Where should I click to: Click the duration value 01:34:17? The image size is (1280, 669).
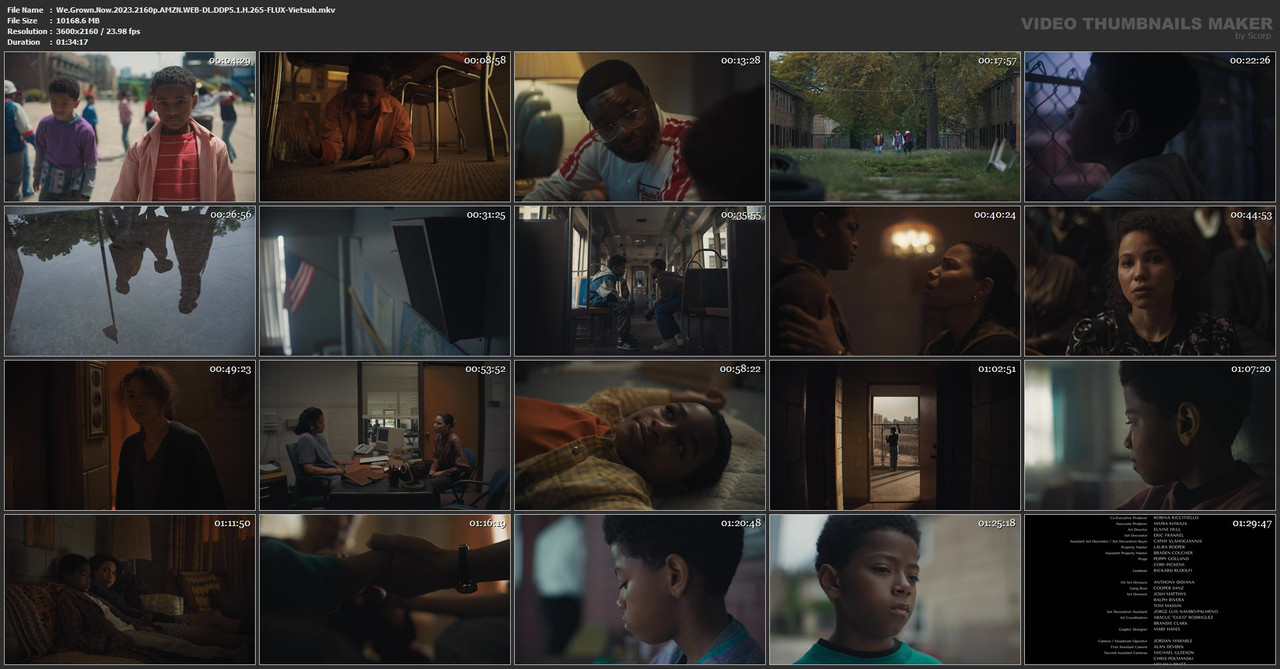72,43
